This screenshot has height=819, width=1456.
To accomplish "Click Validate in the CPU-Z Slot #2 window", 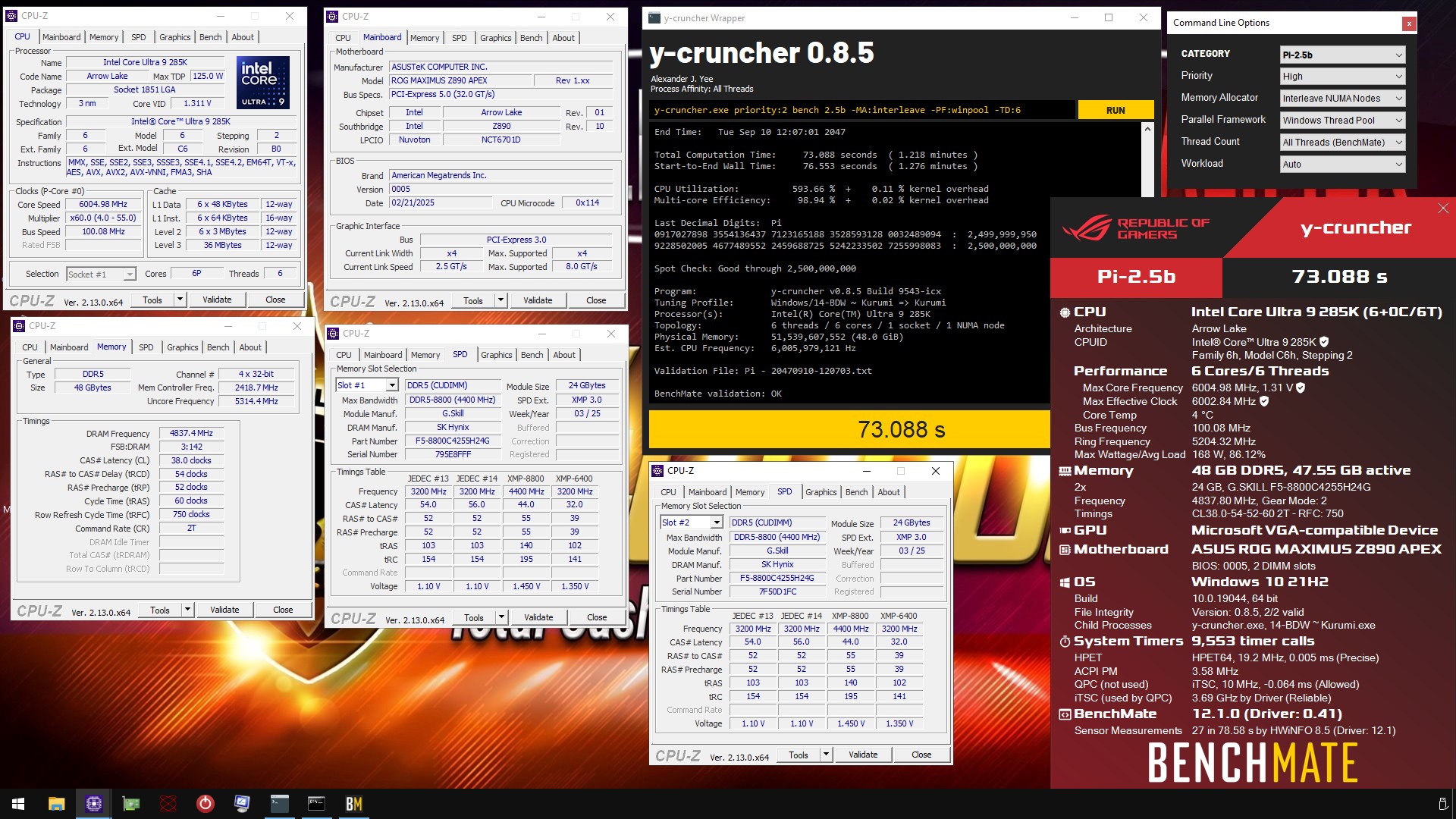I will click(863, 755).
